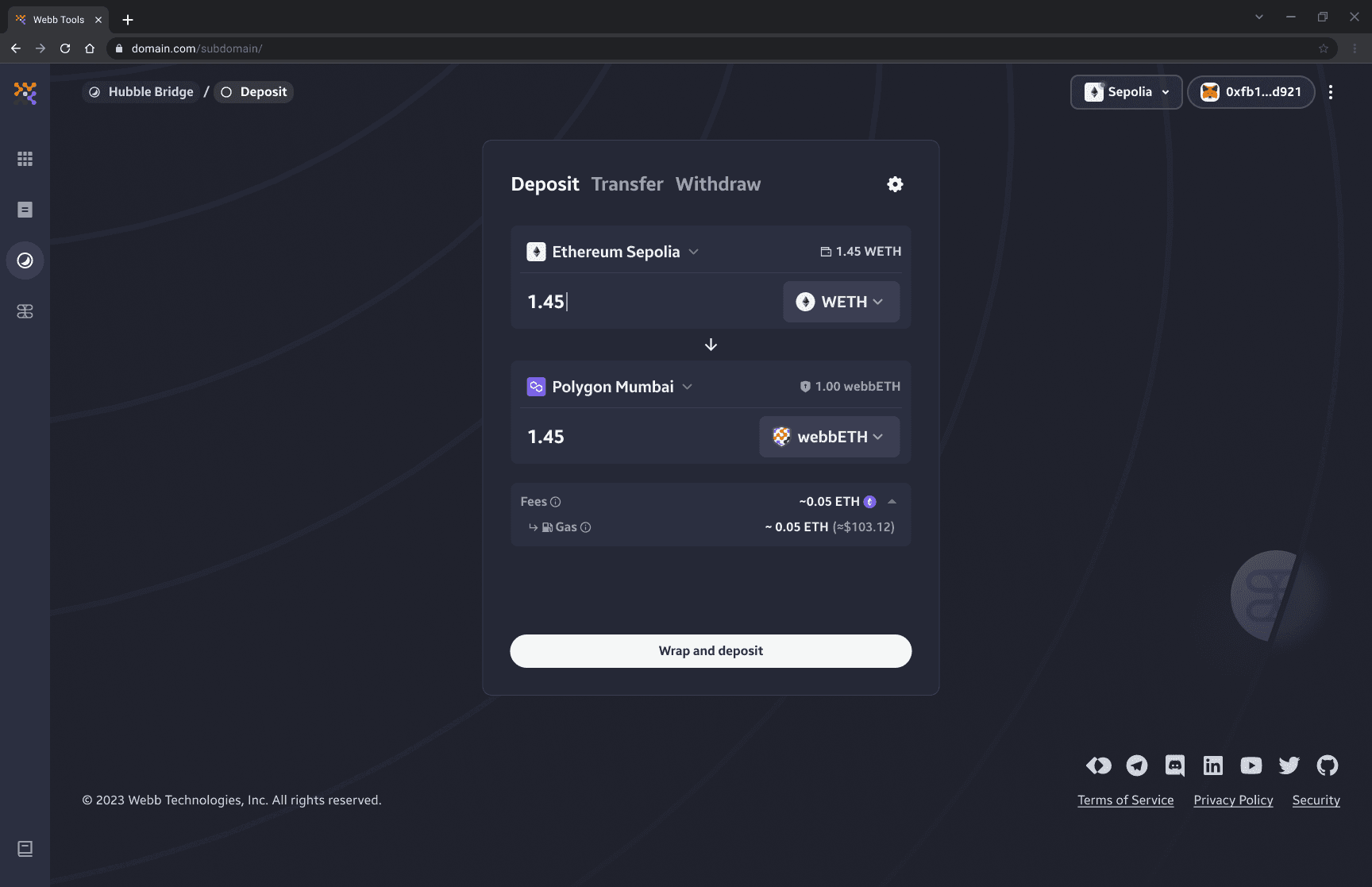This screenshot has width=1372, height=887.
Task: Open deposit settings gear icon
Action: point(895,184)
